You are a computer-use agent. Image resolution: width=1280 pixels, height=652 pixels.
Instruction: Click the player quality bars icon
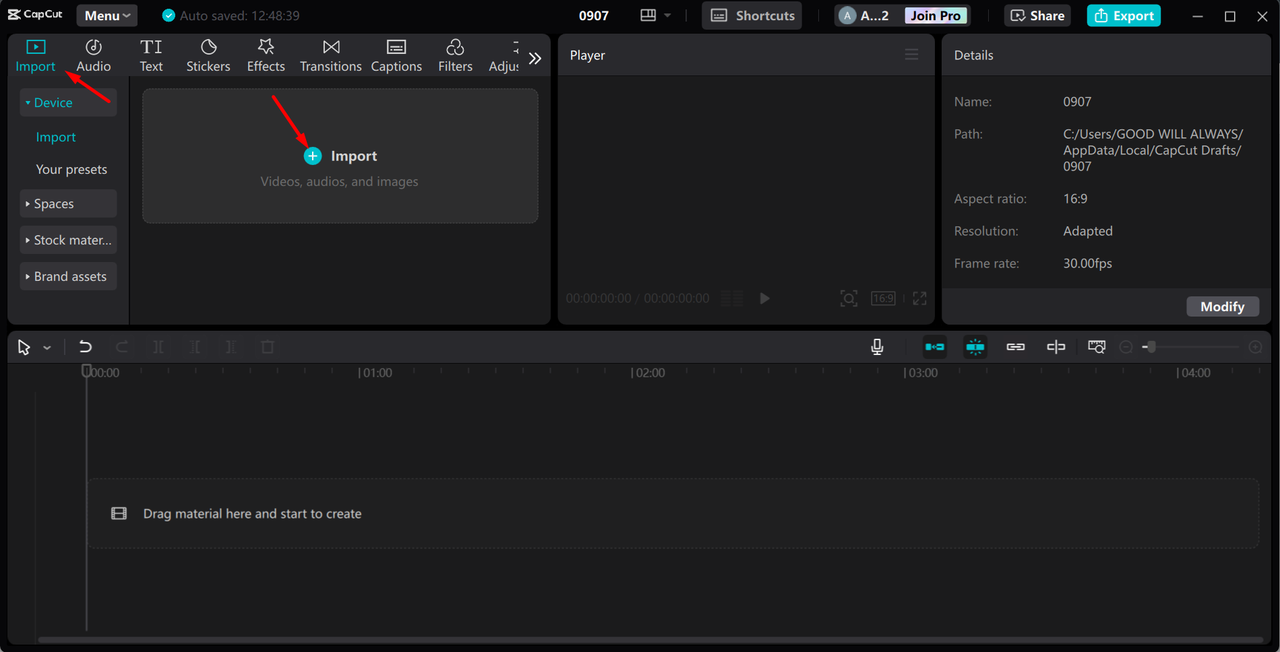coord(732,298)
